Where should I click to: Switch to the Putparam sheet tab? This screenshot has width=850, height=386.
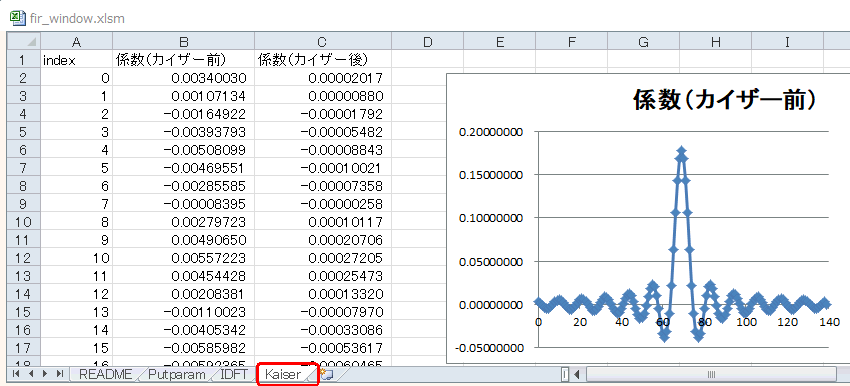(x=177, y=374)
